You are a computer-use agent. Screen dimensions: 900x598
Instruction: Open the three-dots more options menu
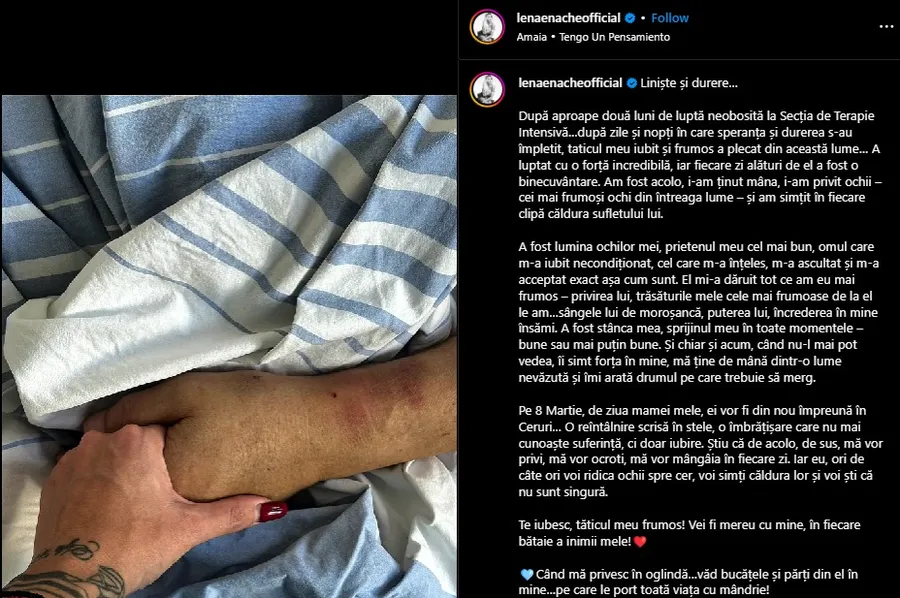click(886, 26)
